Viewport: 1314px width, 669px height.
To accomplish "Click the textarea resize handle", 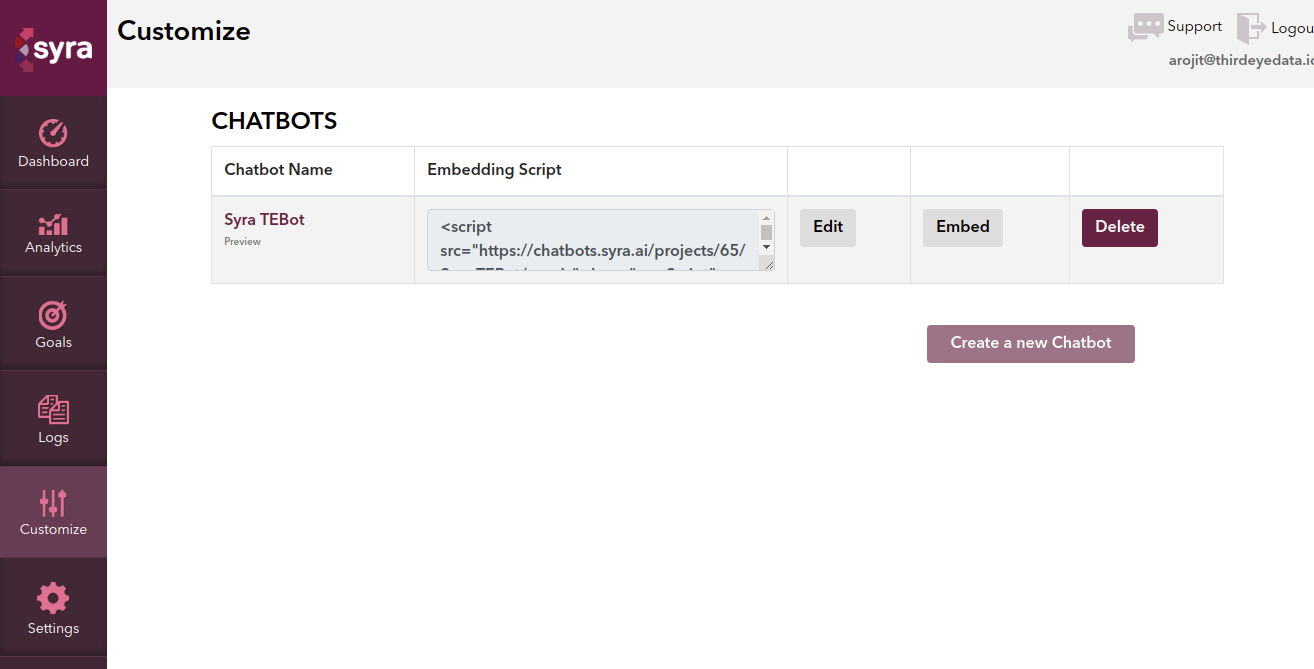I will (x=767, y=263).
